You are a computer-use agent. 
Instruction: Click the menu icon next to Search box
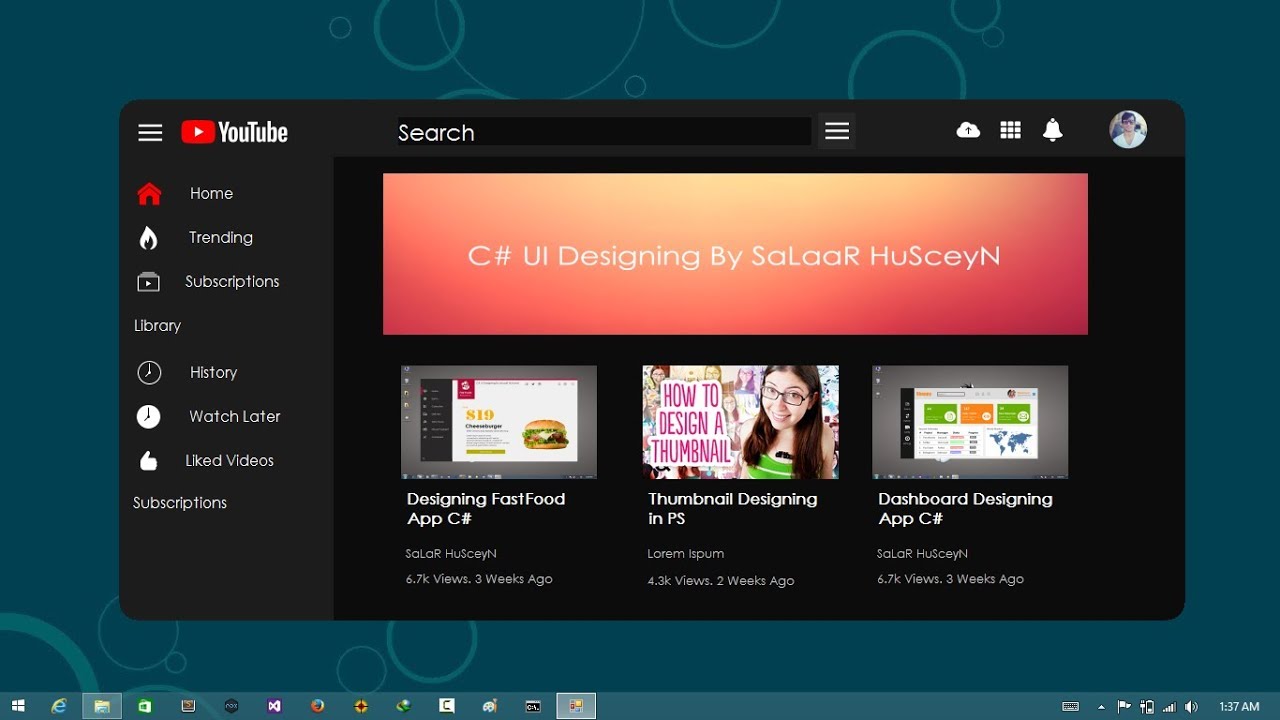[837, 131]
